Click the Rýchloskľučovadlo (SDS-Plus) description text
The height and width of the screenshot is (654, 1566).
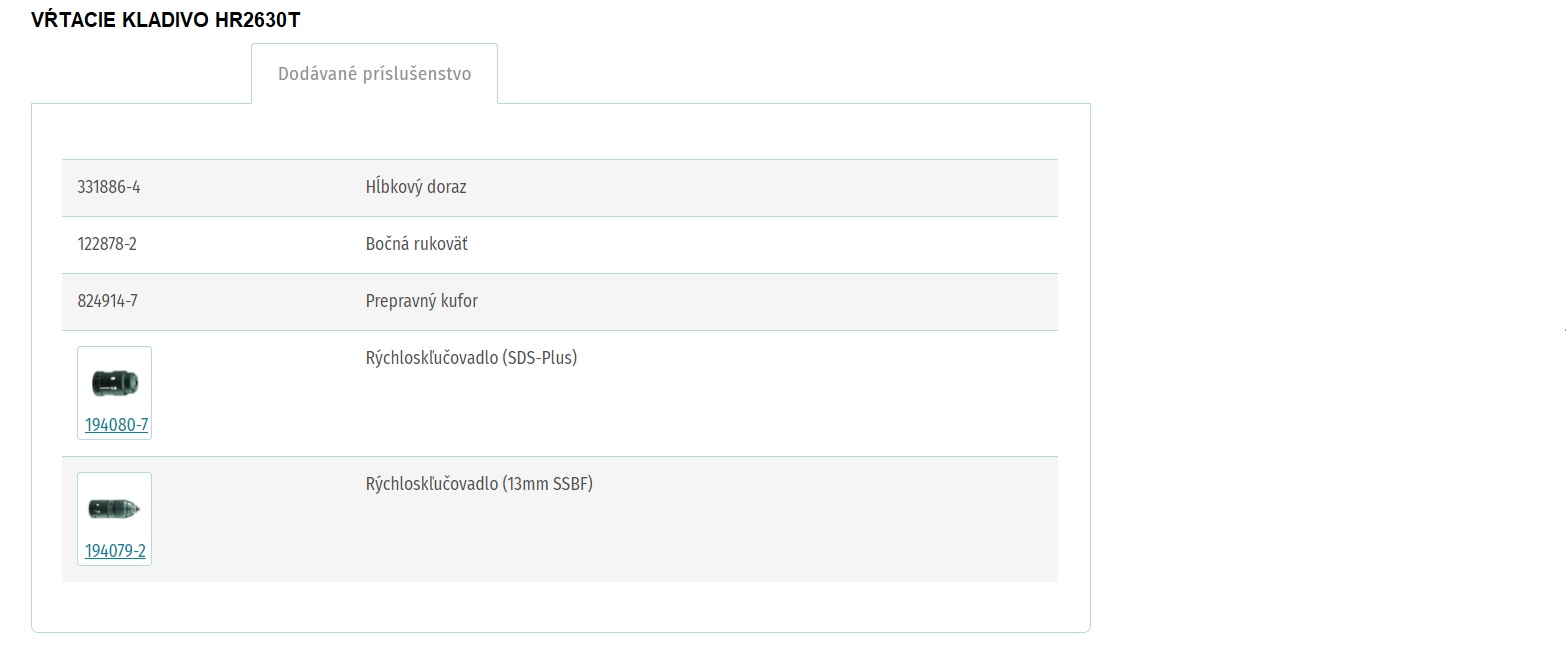pyautogui.click(x=471, y=357)
